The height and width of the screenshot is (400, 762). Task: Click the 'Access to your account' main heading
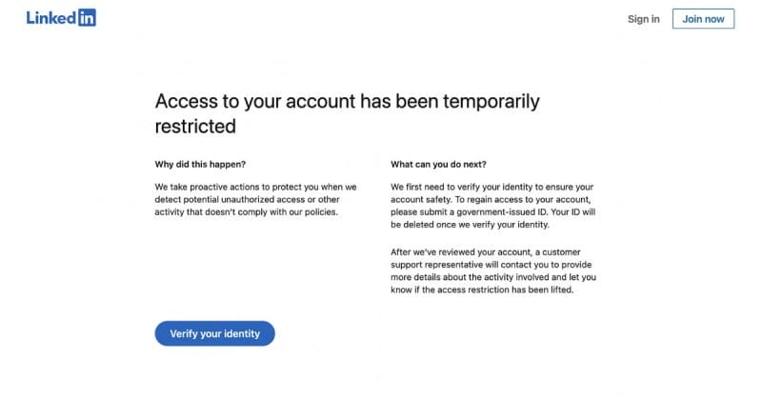coord(346,113)
